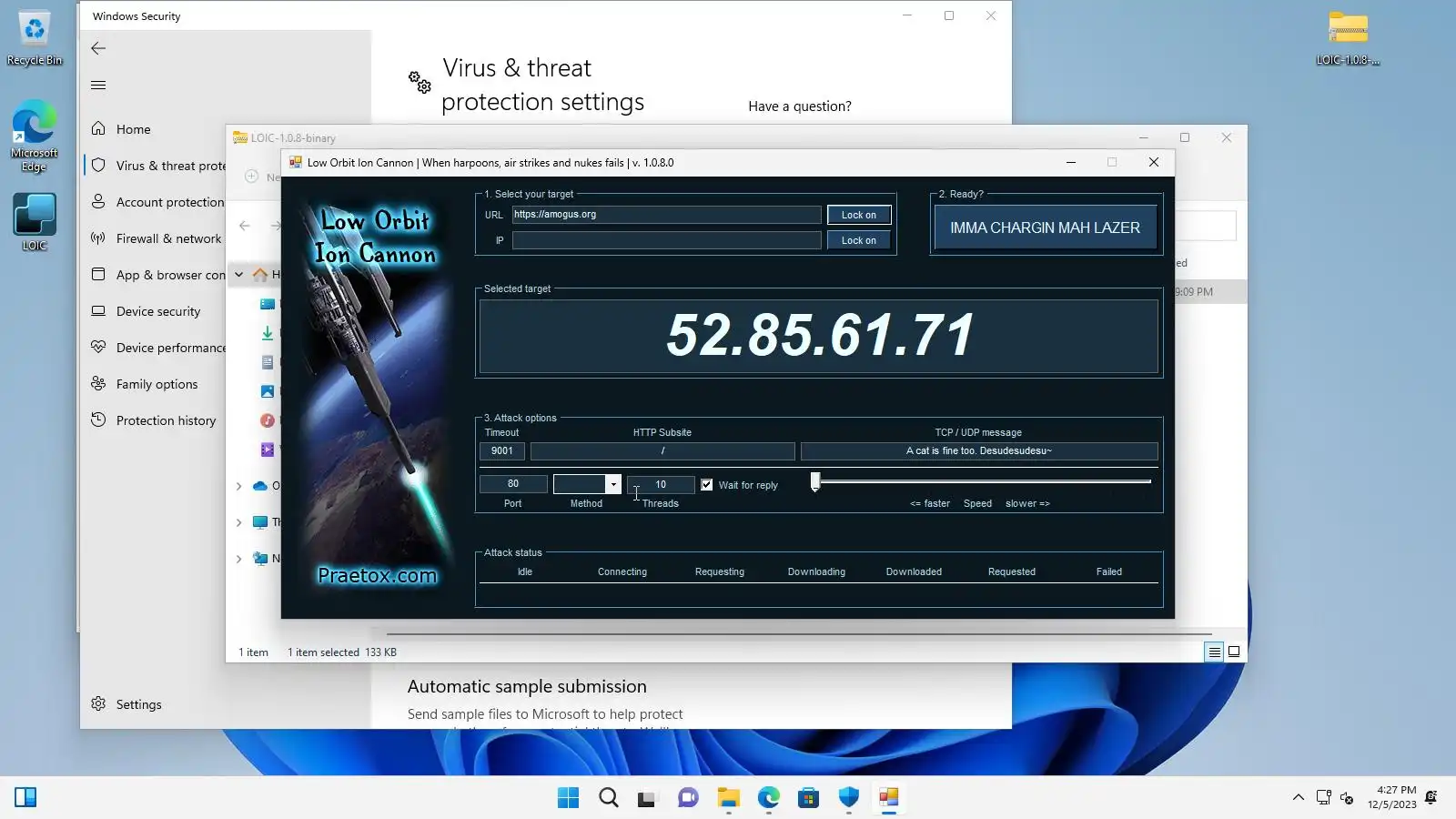The image size is (1456, 819).
Task: Open the volume tray icon
Action: pos(1347,798)
